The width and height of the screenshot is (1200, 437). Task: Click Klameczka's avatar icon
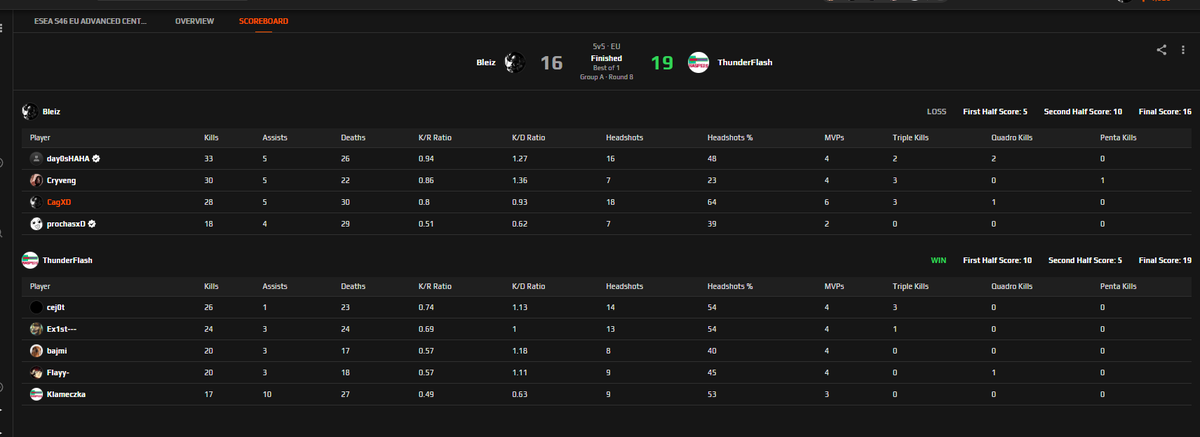(x=36, y=395)
